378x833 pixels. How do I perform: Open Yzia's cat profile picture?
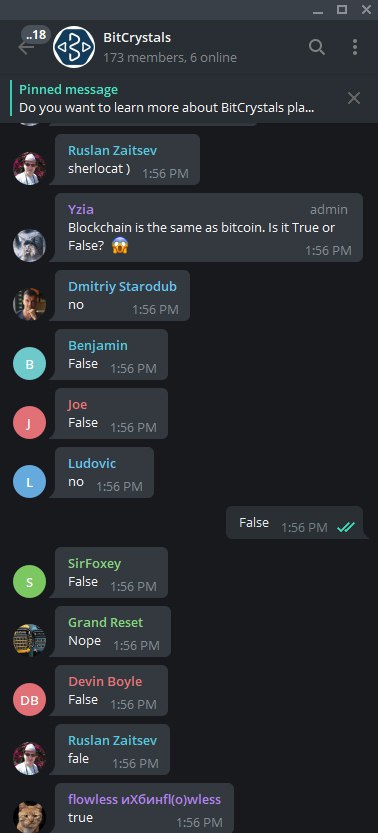tap(29, 245)
